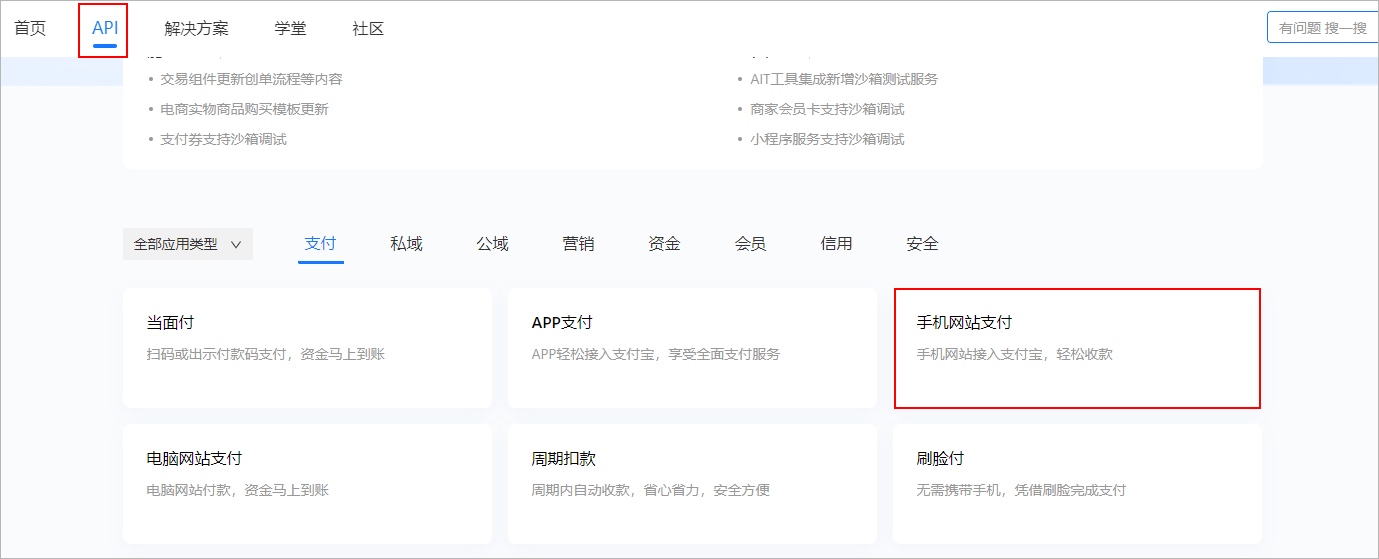Choose the 安全 category tab
The height and width of the screenshot is (559, 1379).
[x=922, y=243]
